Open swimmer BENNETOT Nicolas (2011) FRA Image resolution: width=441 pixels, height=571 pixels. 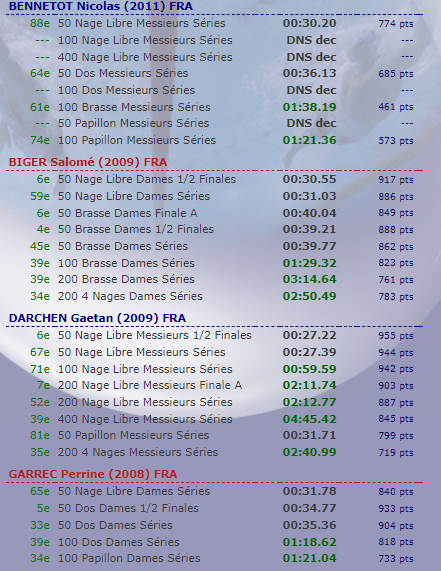[101, 6]
